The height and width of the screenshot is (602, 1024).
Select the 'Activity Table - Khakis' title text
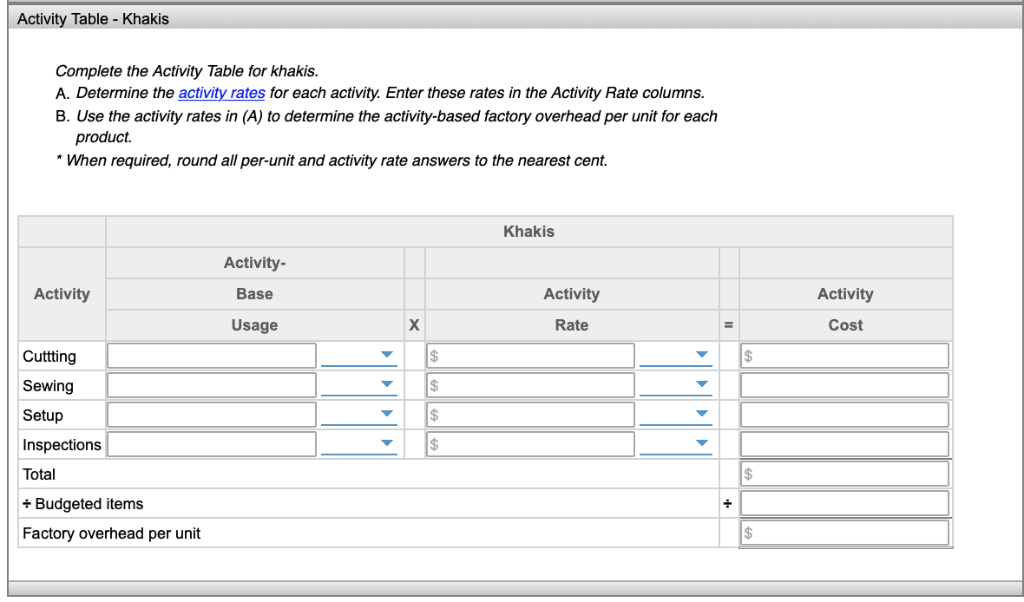pos(93,19)
